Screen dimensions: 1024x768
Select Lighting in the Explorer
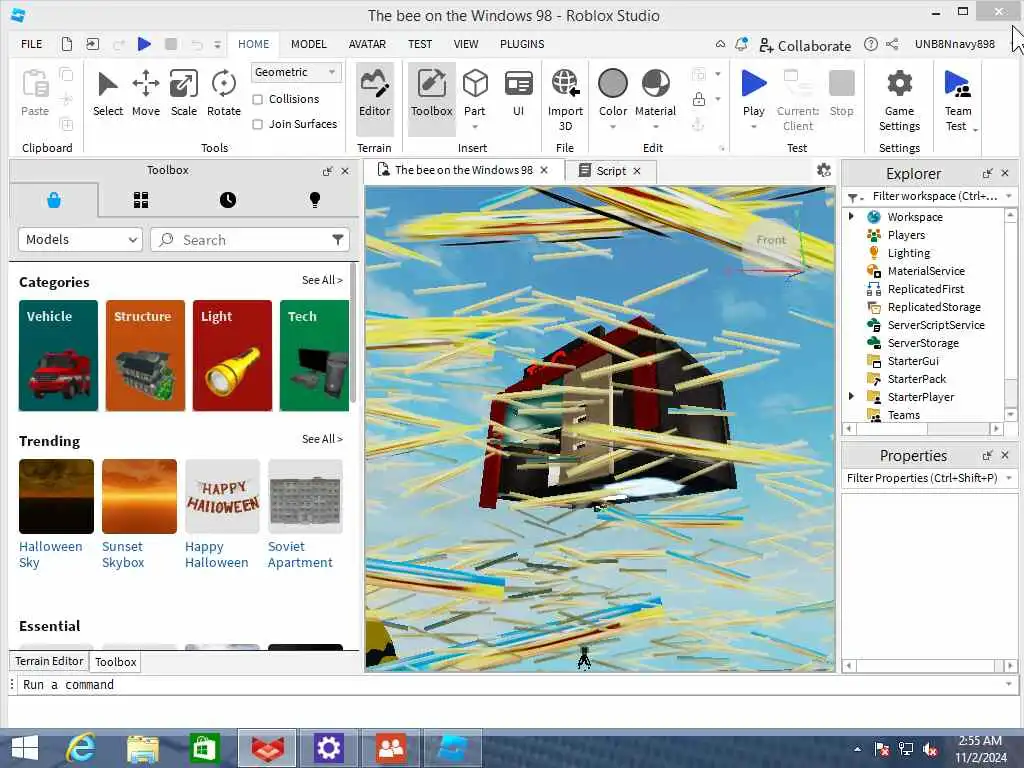tap(908, 253)
